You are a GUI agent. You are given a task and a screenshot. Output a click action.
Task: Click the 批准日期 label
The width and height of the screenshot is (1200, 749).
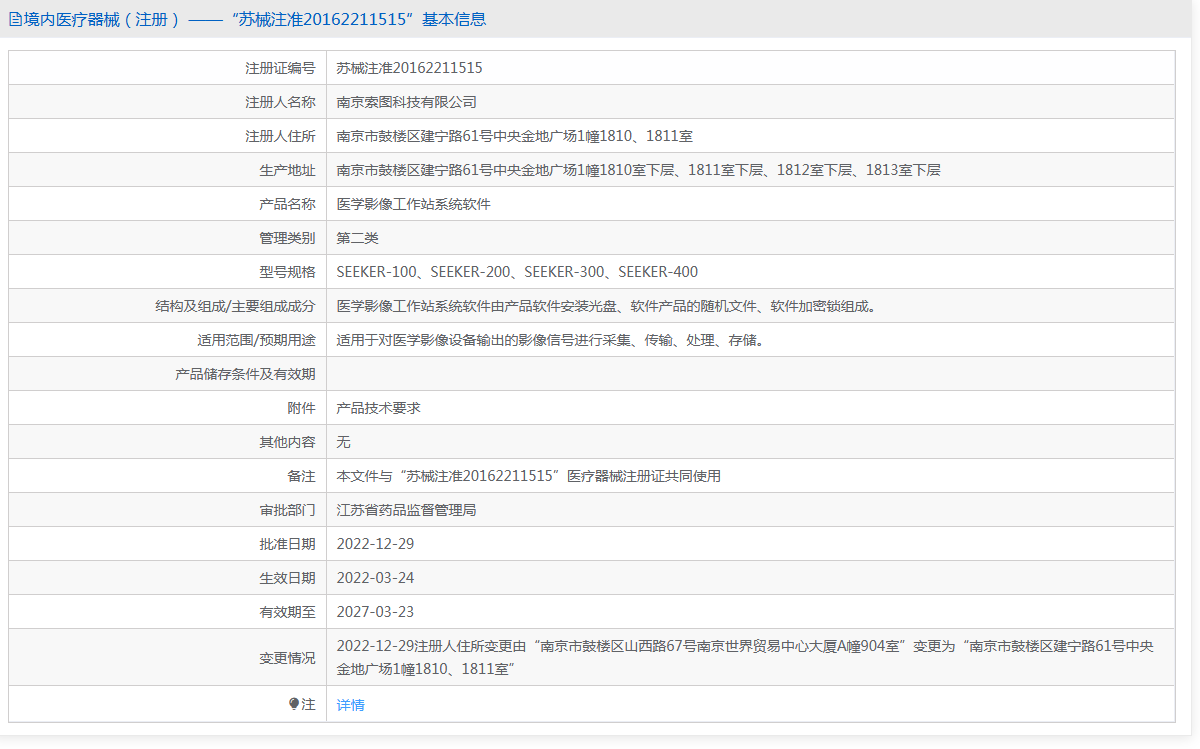click(288, 544)
